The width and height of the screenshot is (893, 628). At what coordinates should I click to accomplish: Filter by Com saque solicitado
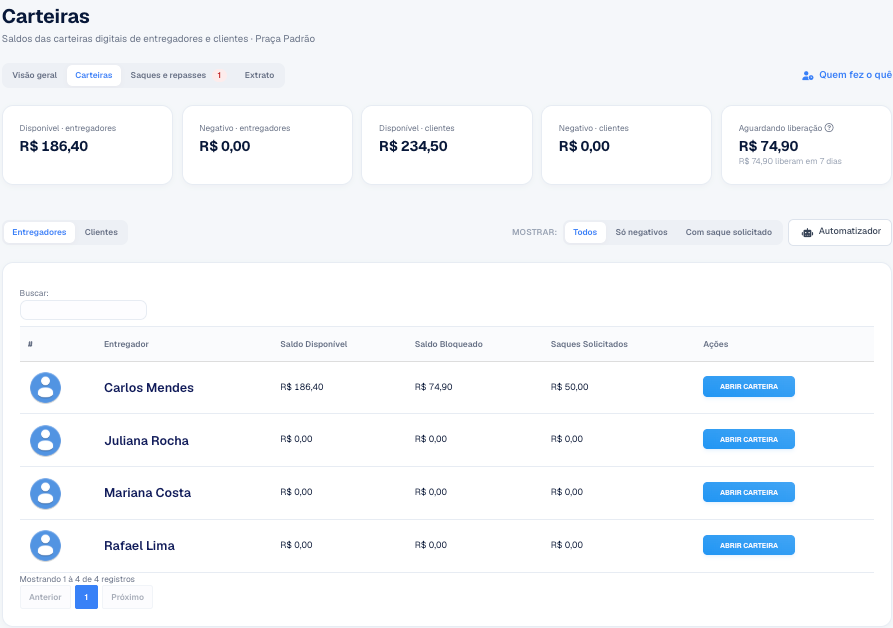pos(728,232)
